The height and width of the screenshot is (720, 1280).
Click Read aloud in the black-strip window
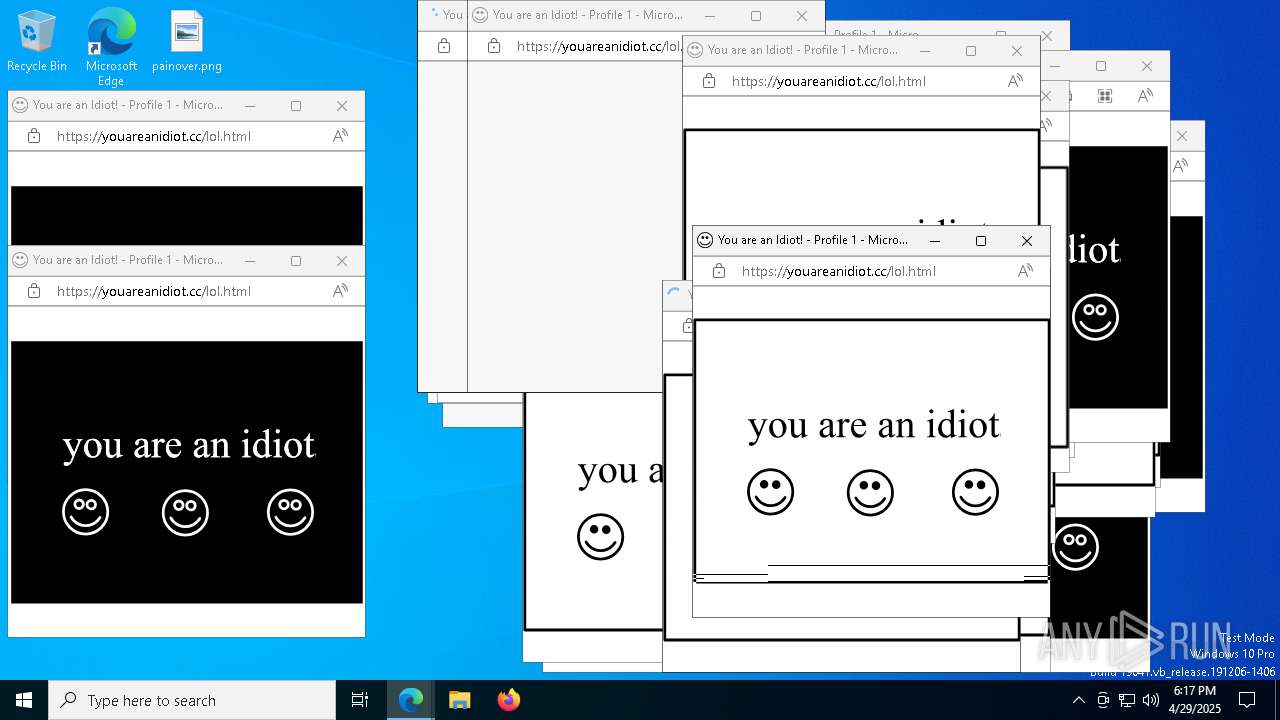click(x=341, y=136)
